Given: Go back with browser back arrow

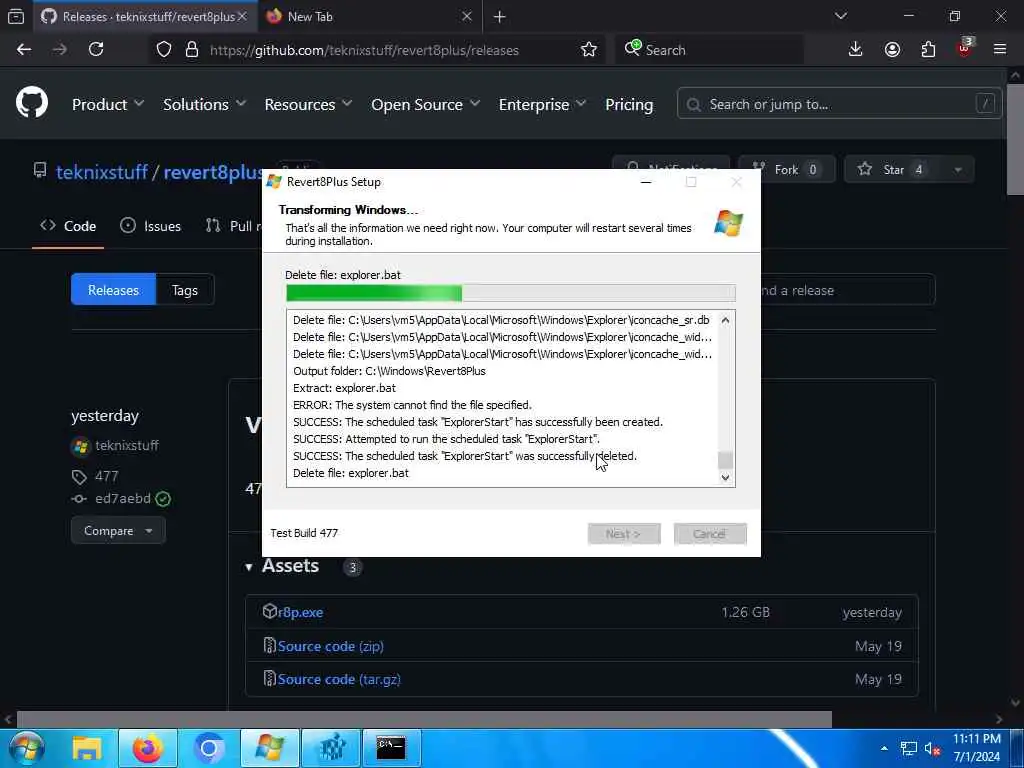Looking at the screenshot, I should pos(24,50).
